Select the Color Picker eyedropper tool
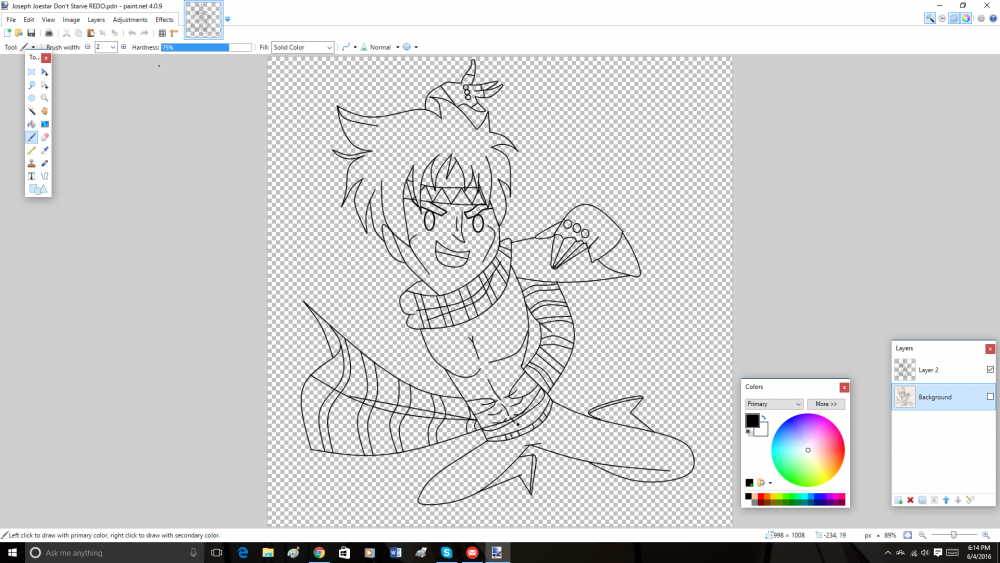Image resolution: width=1000 pixels, height=563 pixels. tap(45, 150)
